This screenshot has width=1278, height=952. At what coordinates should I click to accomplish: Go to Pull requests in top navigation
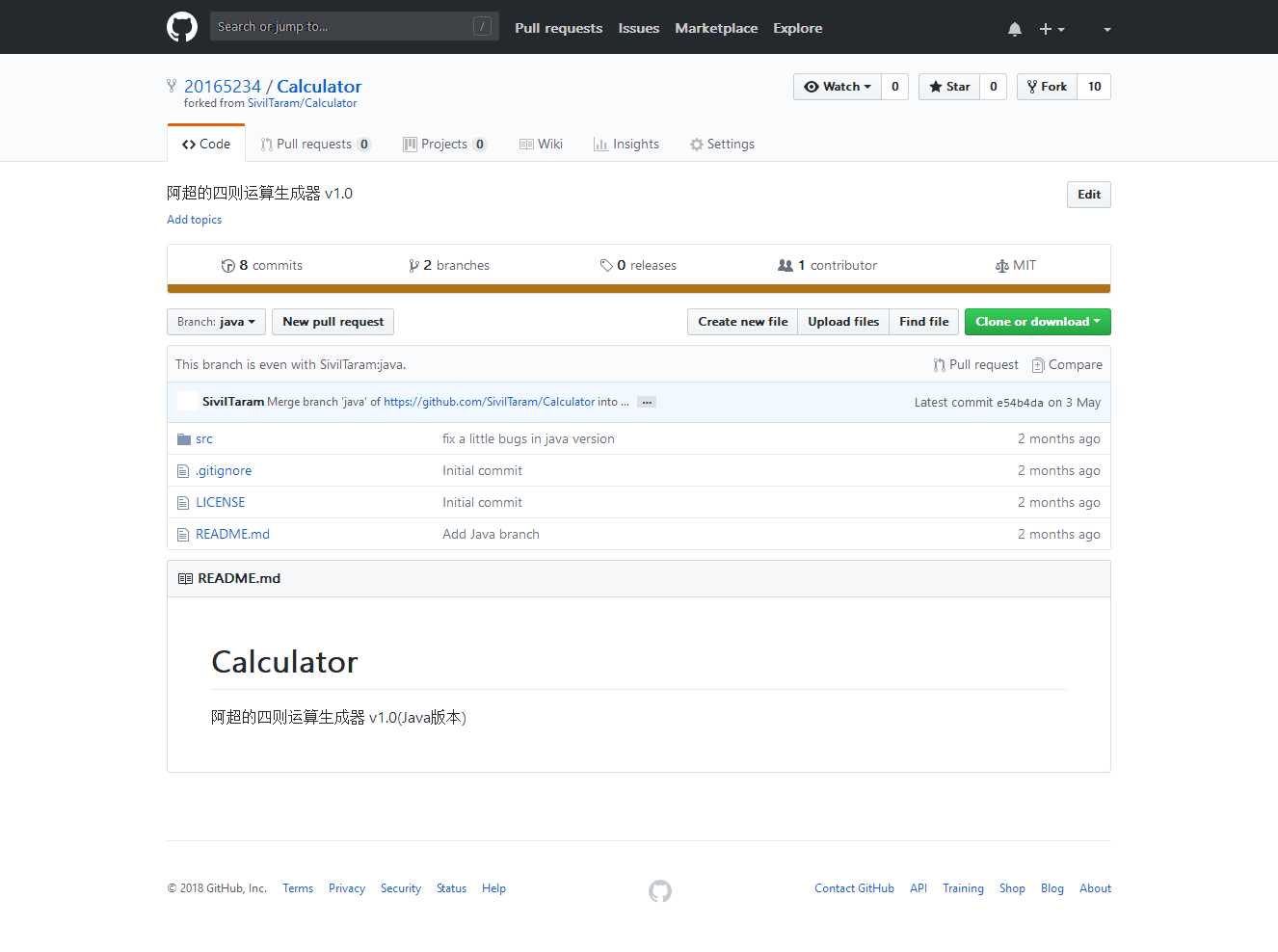coord(558,28)
